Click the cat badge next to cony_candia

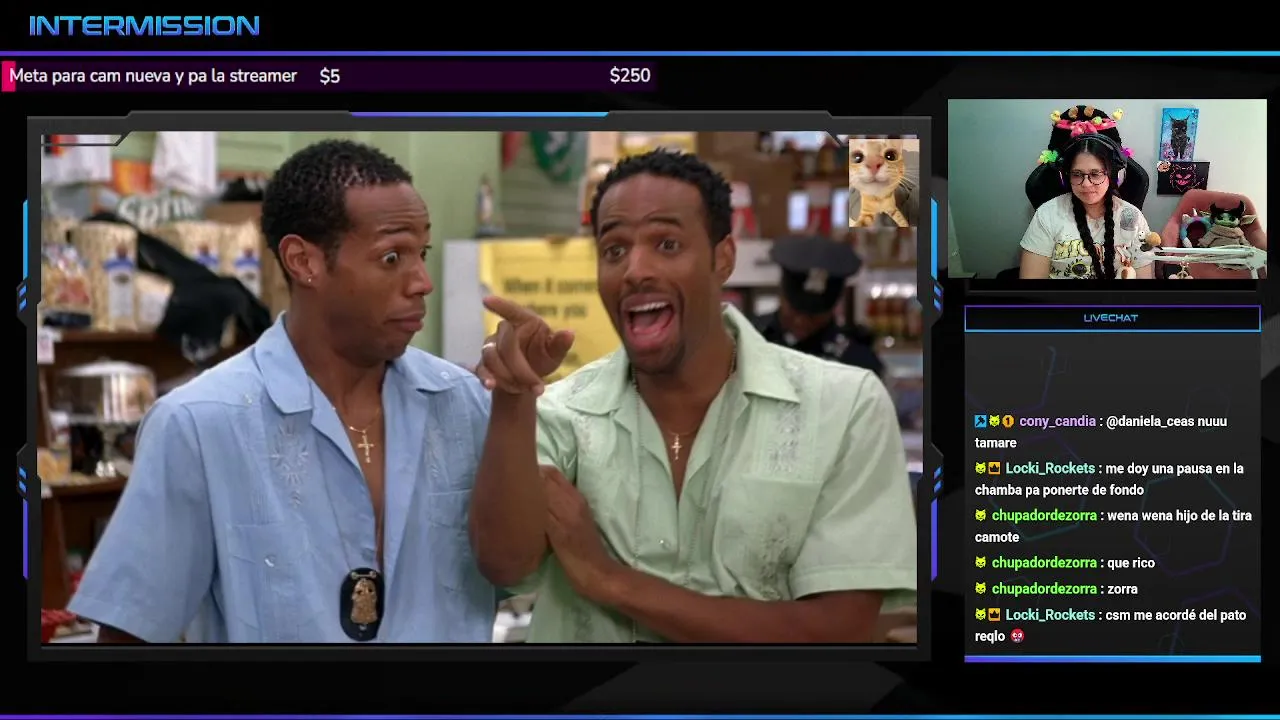995,421
